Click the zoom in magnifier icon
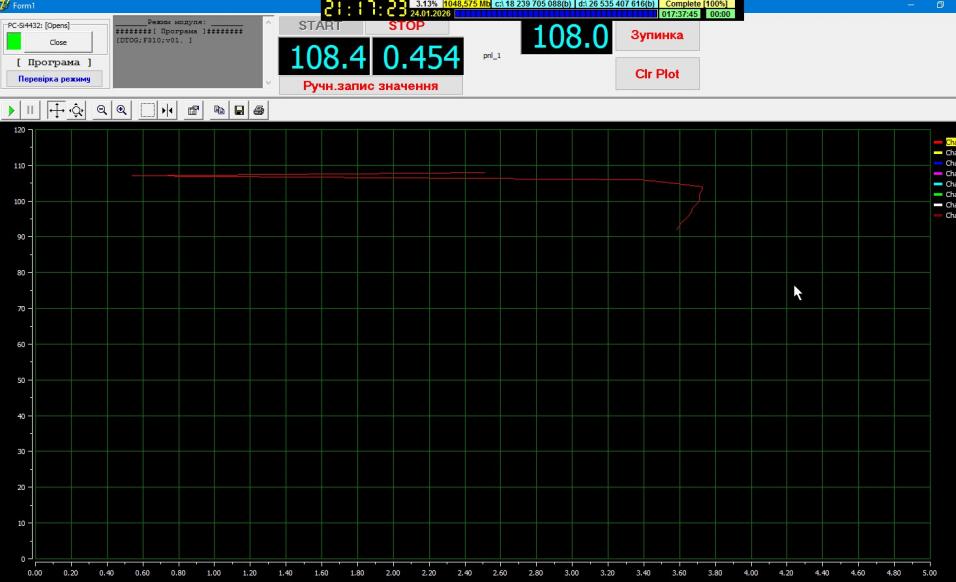The height and width of the screenshot is (582, 956). (x=121, y=110)
